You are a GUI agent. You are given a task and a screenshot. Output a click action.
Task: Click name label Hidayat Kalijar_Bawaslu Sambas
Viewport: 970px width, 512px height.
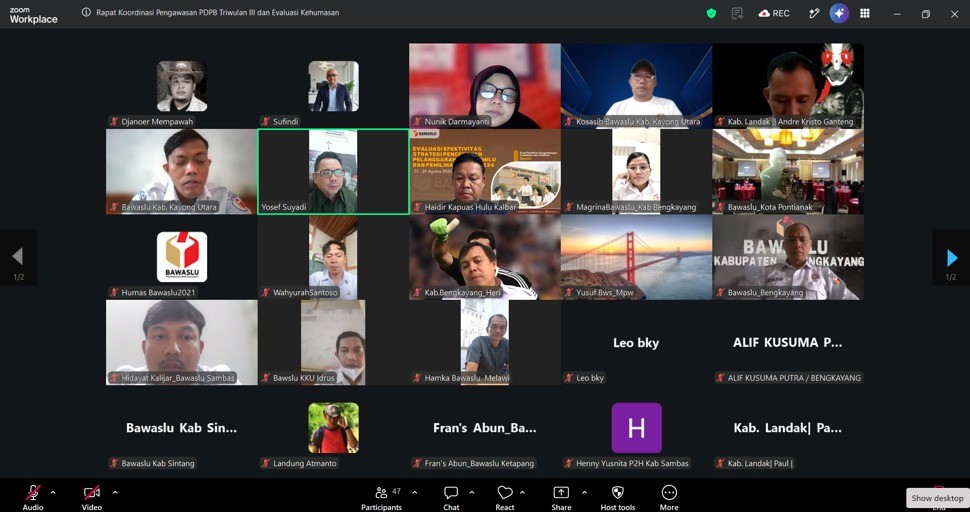click(x=179, y=378)
